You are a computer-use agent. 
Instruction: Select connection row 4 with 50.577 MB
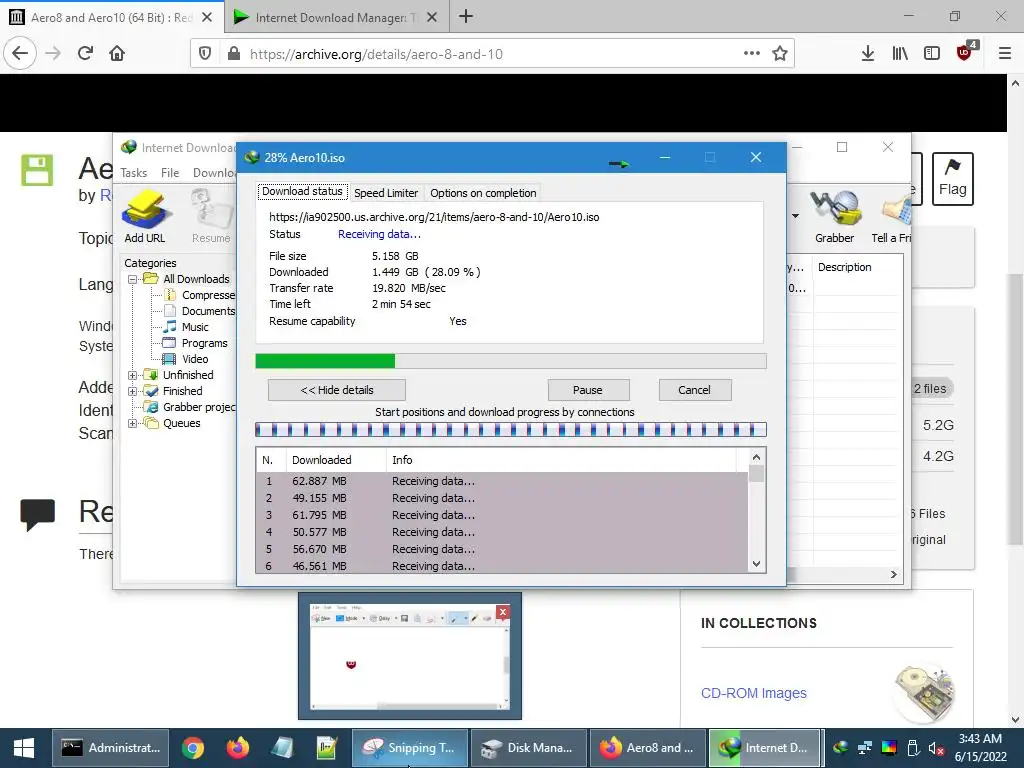click(502, 532)
